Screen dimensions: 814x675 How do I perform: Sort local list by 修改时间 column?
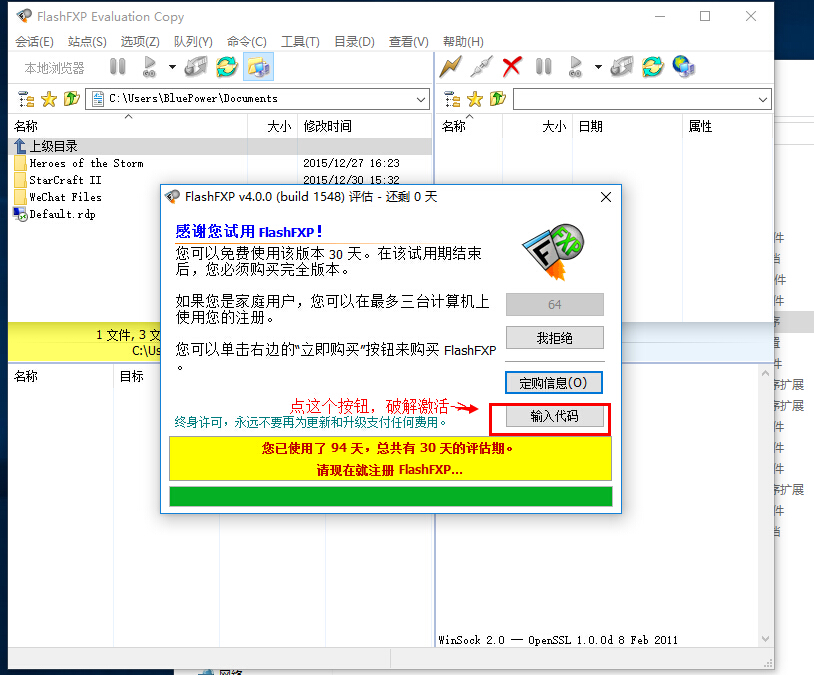click(364, 126)
